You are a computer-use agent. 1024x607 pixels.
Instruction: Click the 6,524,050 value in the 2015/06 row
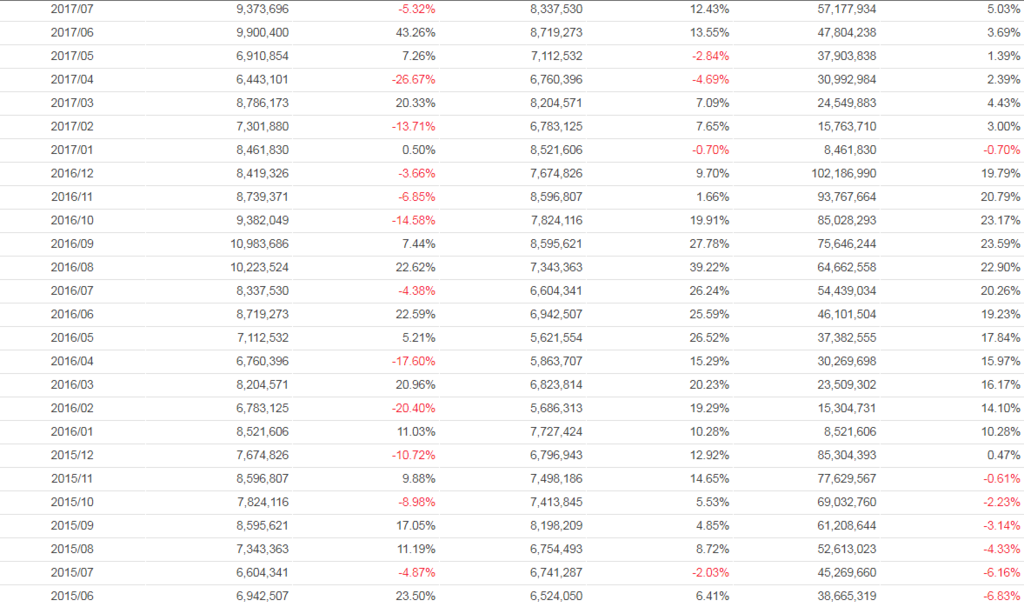pos(556,596)
